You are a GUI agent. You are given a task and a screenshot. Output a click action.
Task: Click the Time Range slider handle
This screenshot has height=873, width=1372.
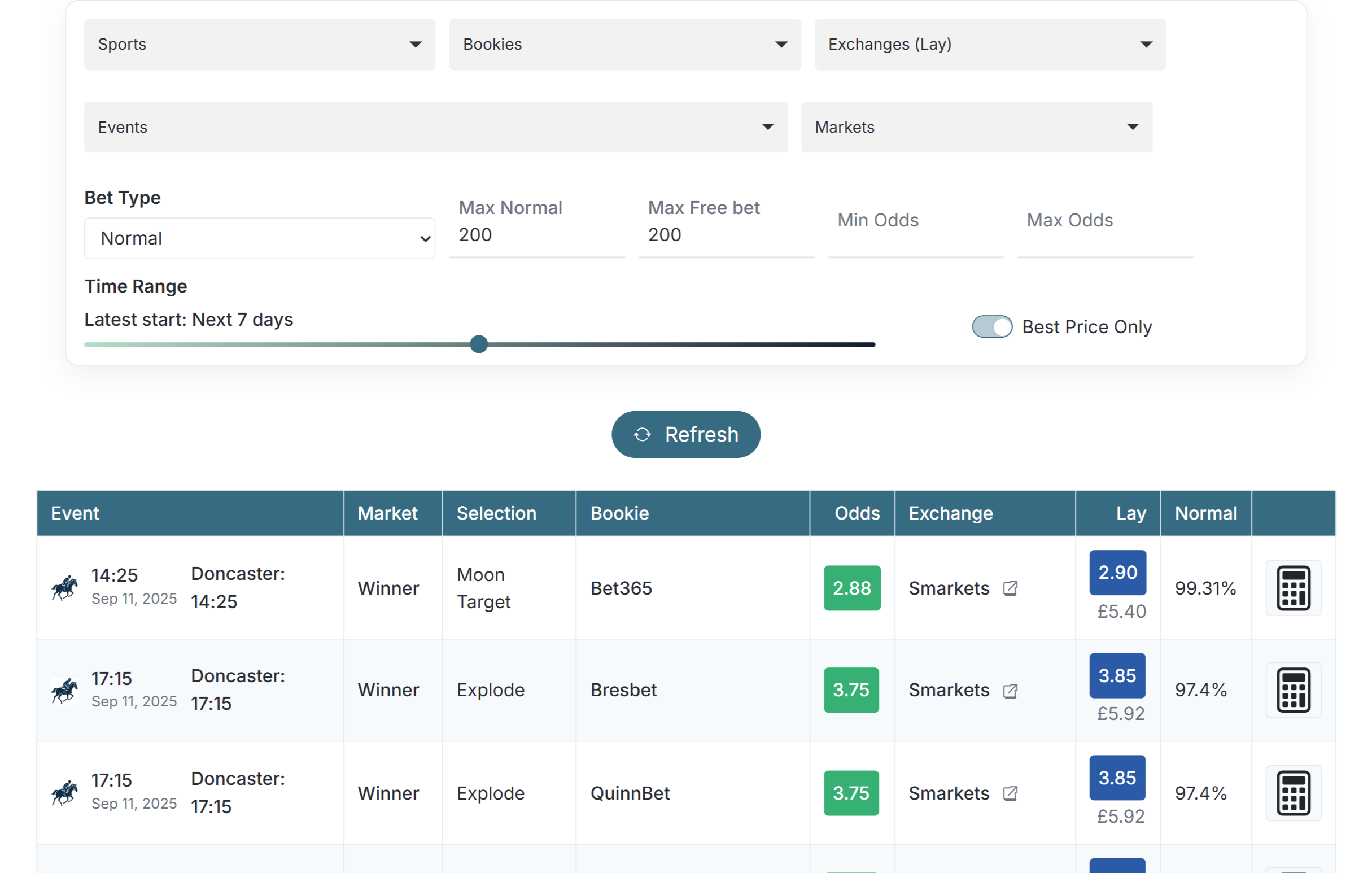479,344
